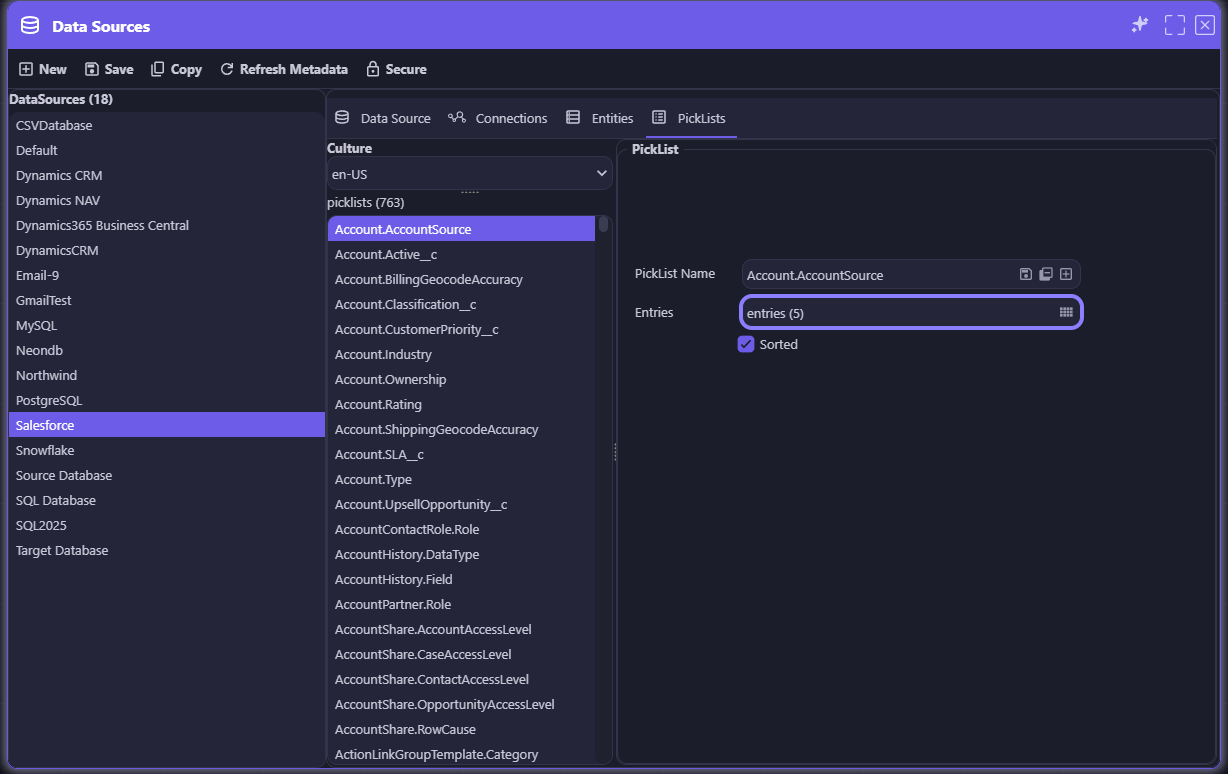The width and height of the screenshot is (1228, 774).
Task: Select MySQL data source
Action: pyautogui.click(x=166, y=325)
